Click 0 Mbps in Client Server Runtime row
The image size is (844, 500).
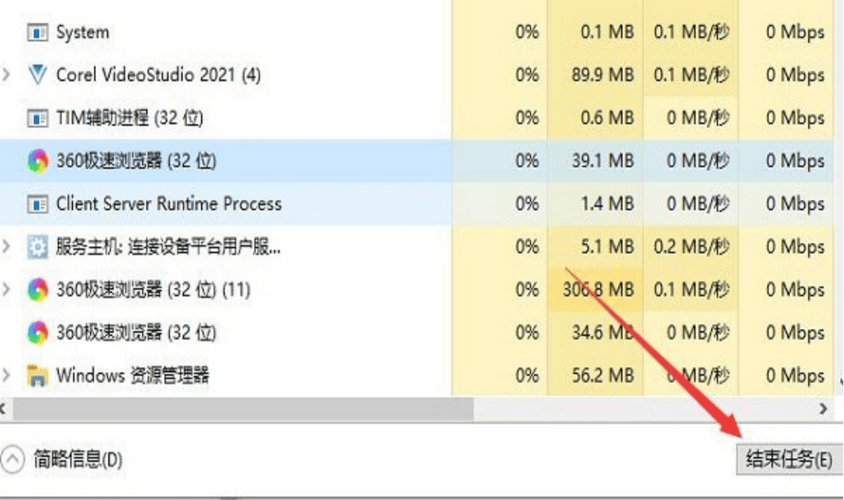[x=796, y=204]
